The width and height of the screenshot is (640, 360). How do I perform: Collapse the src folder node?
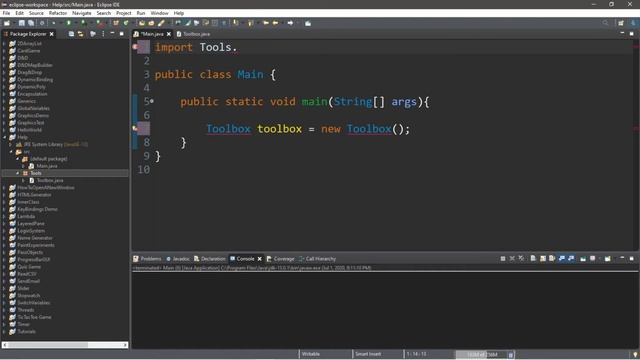[11, 151]
